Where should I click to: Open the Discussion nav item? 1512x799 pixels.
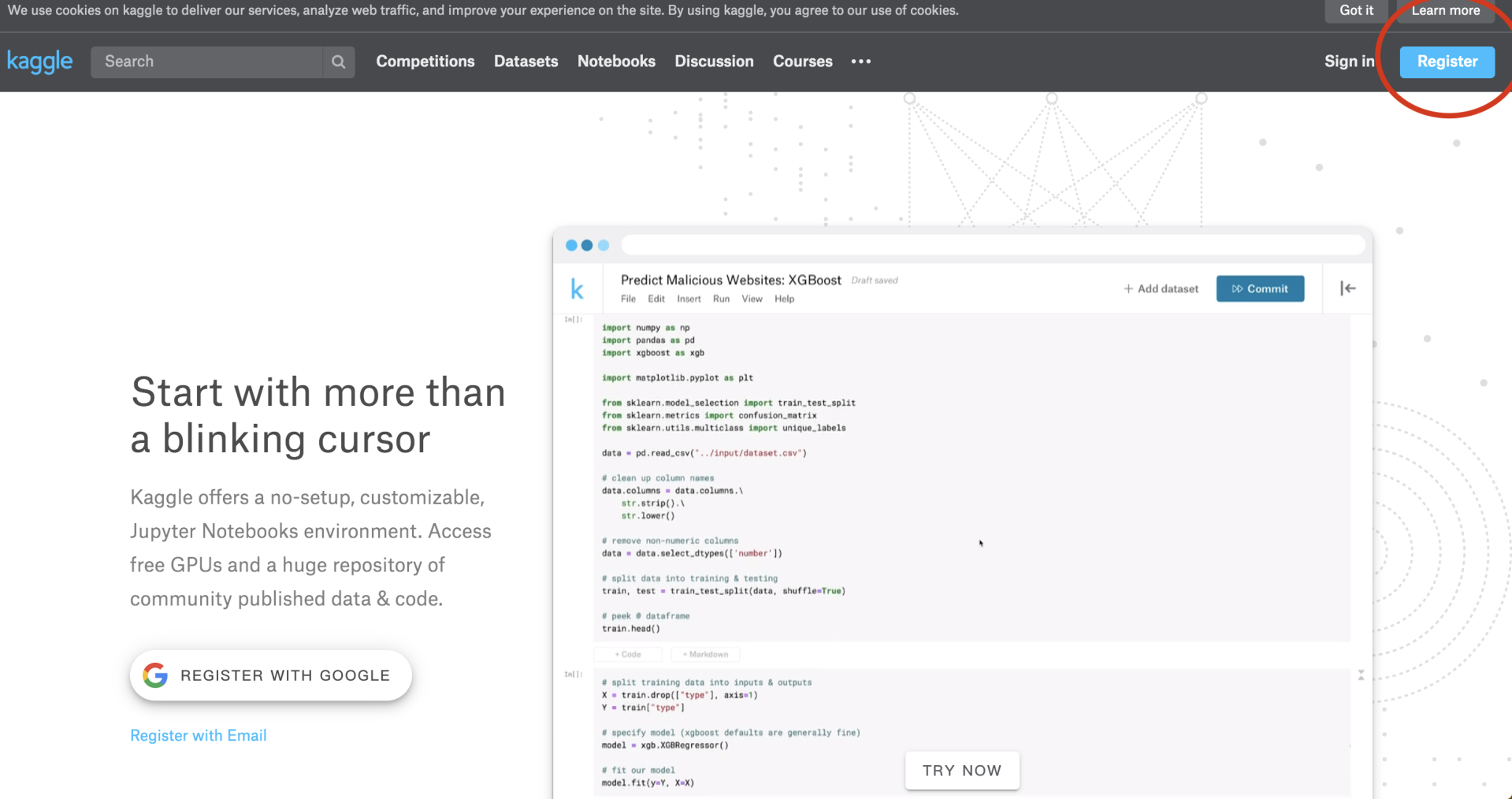[x=714, y=61]
